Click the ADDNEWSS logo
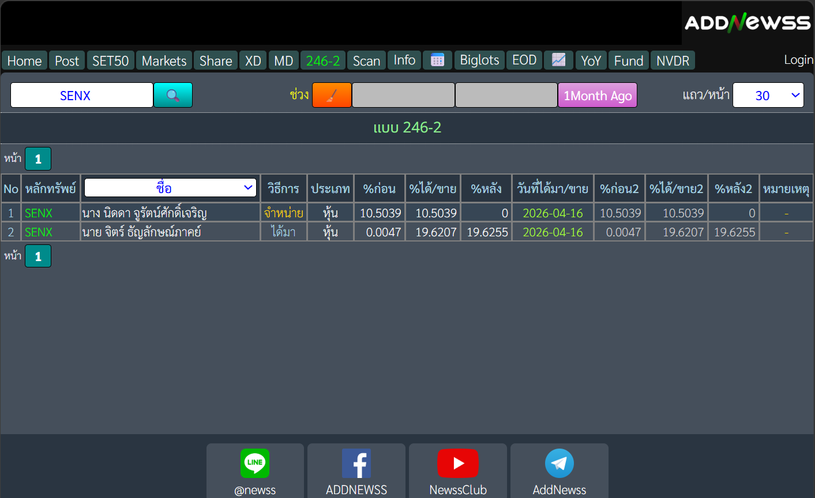This screenshot has width=815, height=498. (746, 22)
